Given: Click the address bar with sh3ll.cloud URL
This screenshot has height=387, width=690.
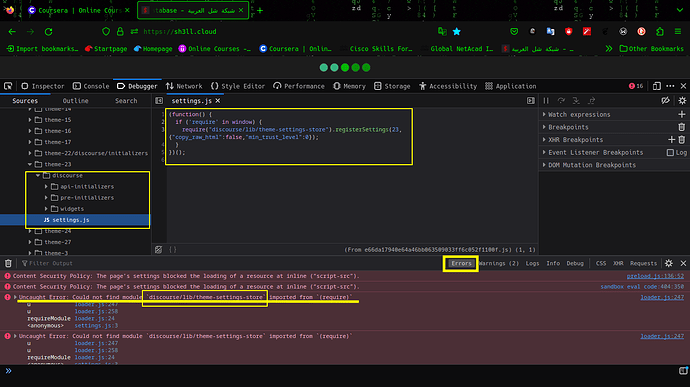Looking at the screenshot, I should pos(282,32).
